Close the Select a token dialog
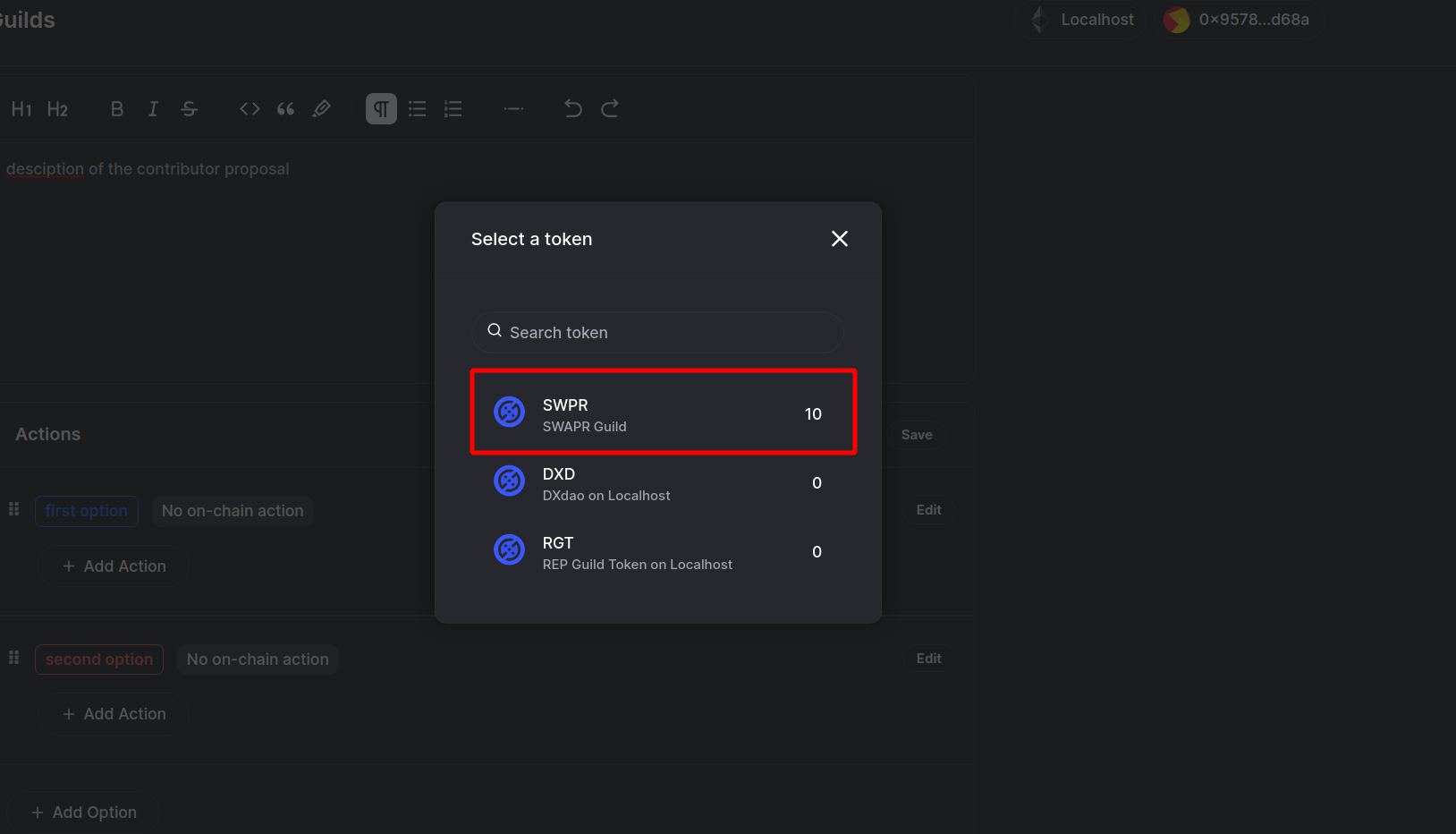The image size is (1456, 834). 840,239
